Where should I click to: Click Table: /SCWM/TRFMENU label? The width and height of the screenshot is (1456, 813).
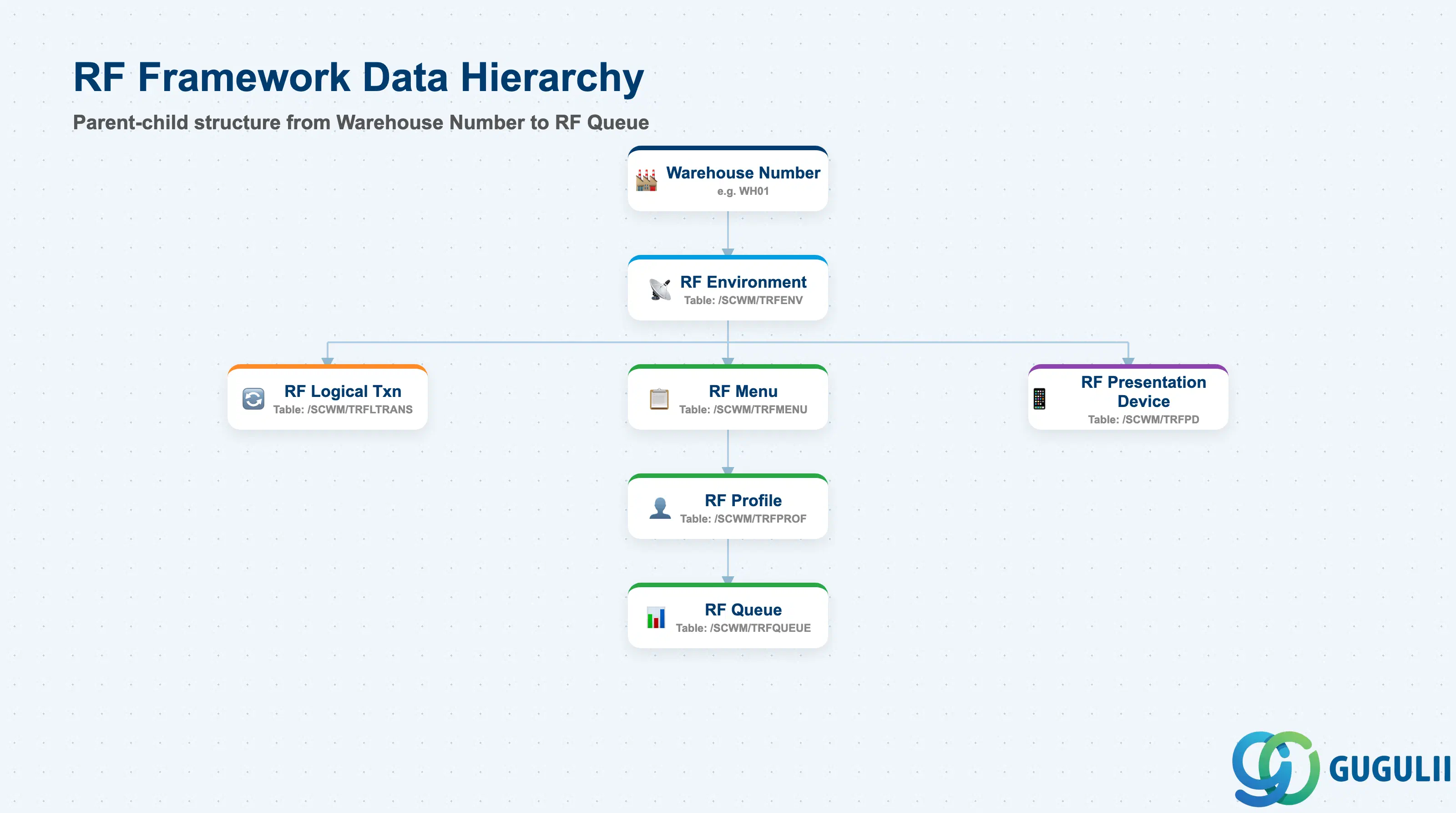point(743,409)
